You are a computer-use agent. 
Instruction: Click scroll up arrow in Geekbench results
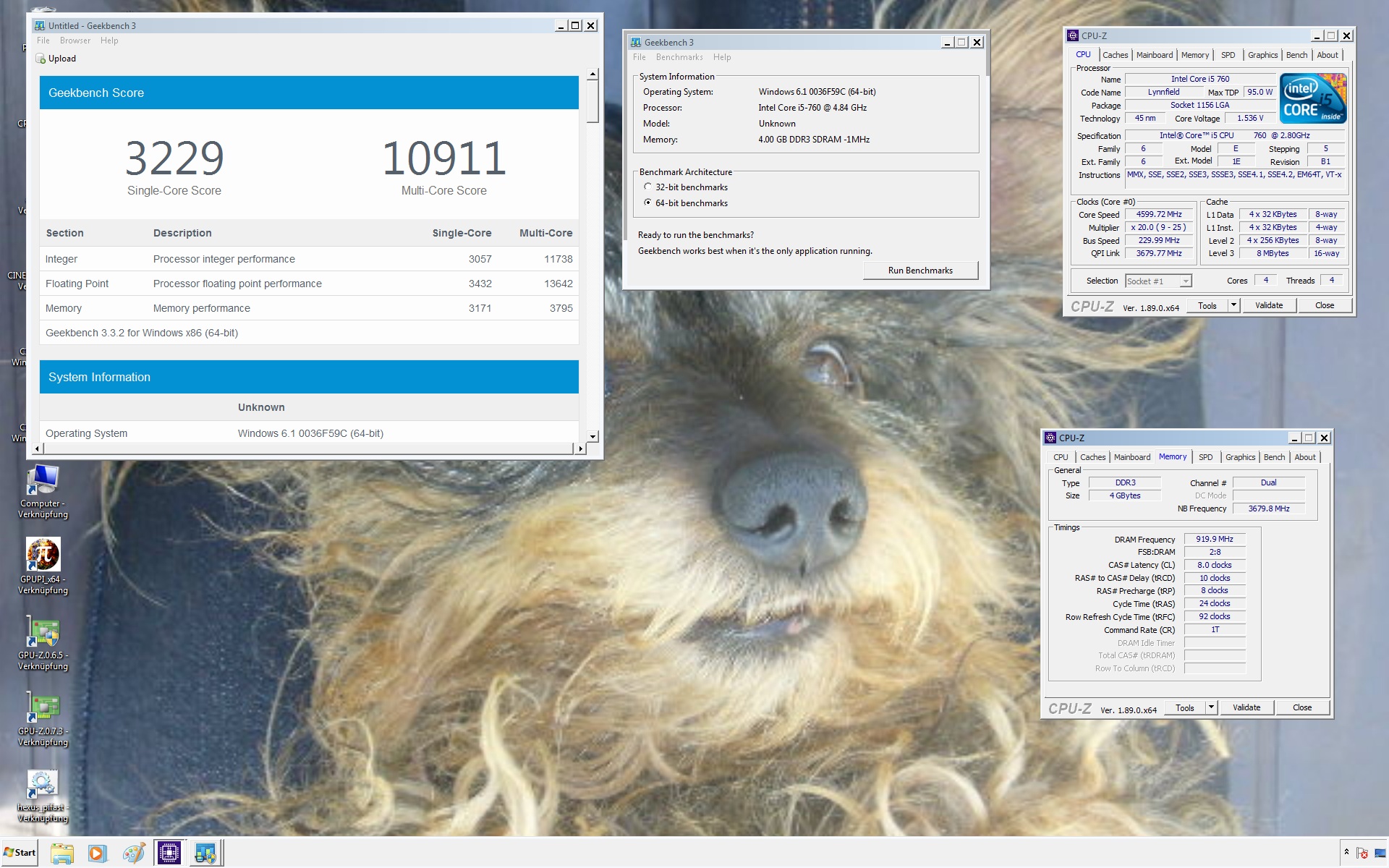pos(592,74)
